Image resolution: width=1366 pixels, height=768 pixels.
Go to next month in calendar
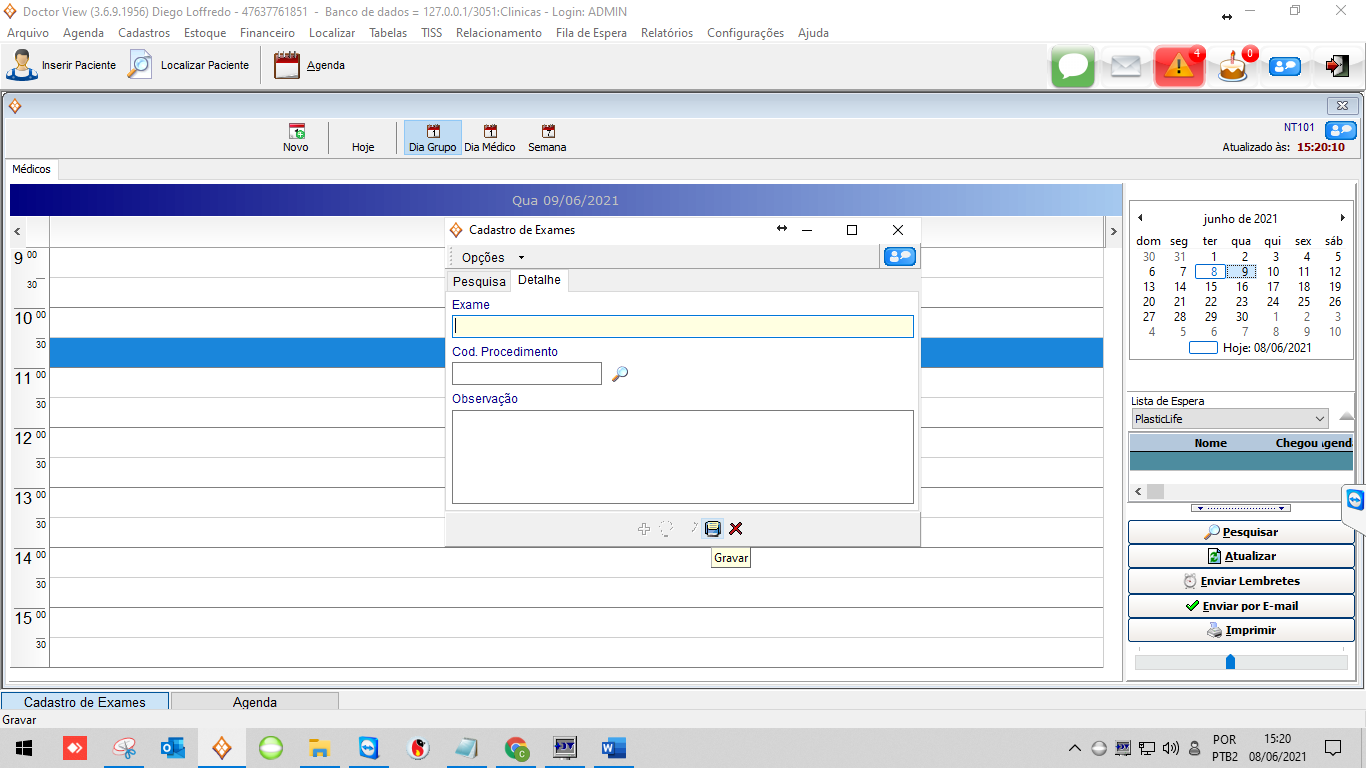point(1342,218)
